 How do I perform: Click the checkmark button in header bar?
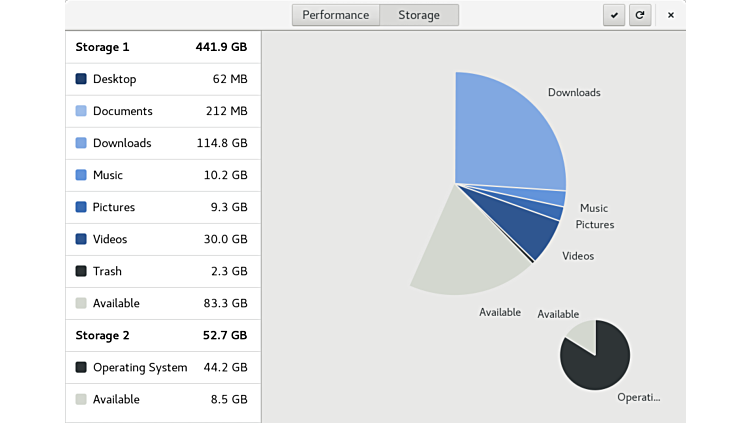coord(614,15)
